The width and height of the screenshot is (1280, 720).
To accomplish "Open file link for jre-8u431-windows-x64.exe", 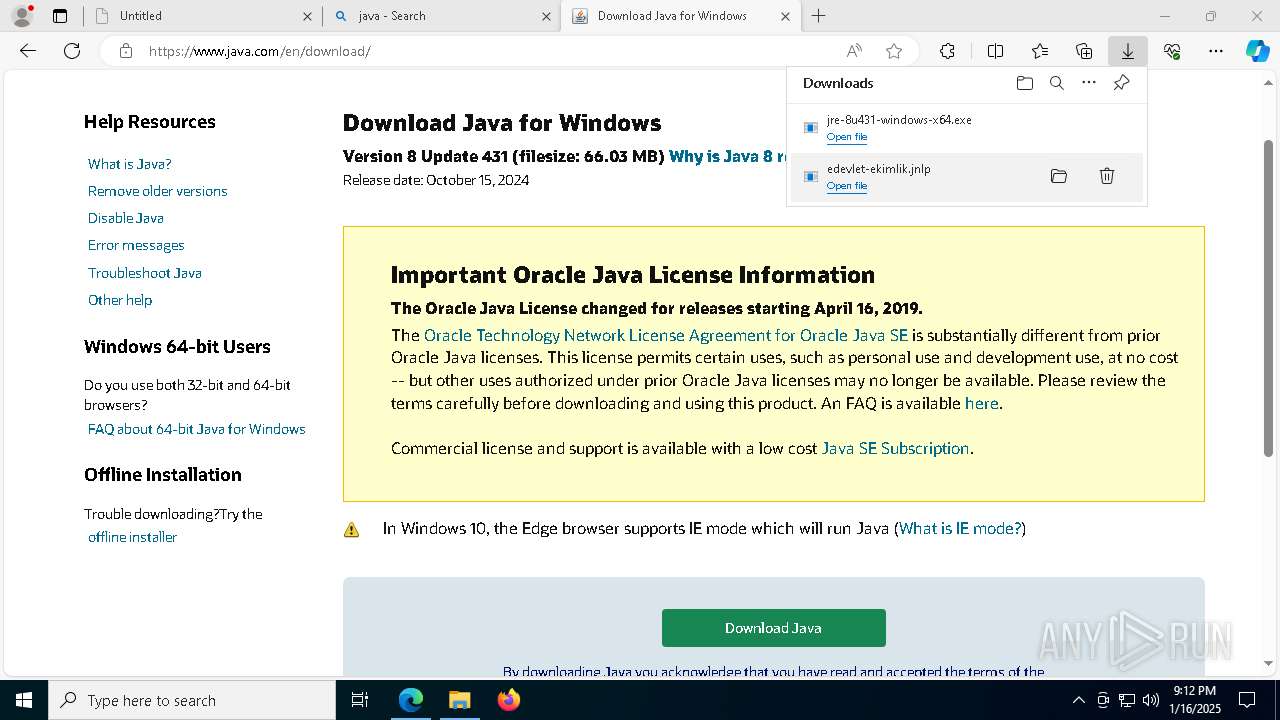I will point(846,137).
